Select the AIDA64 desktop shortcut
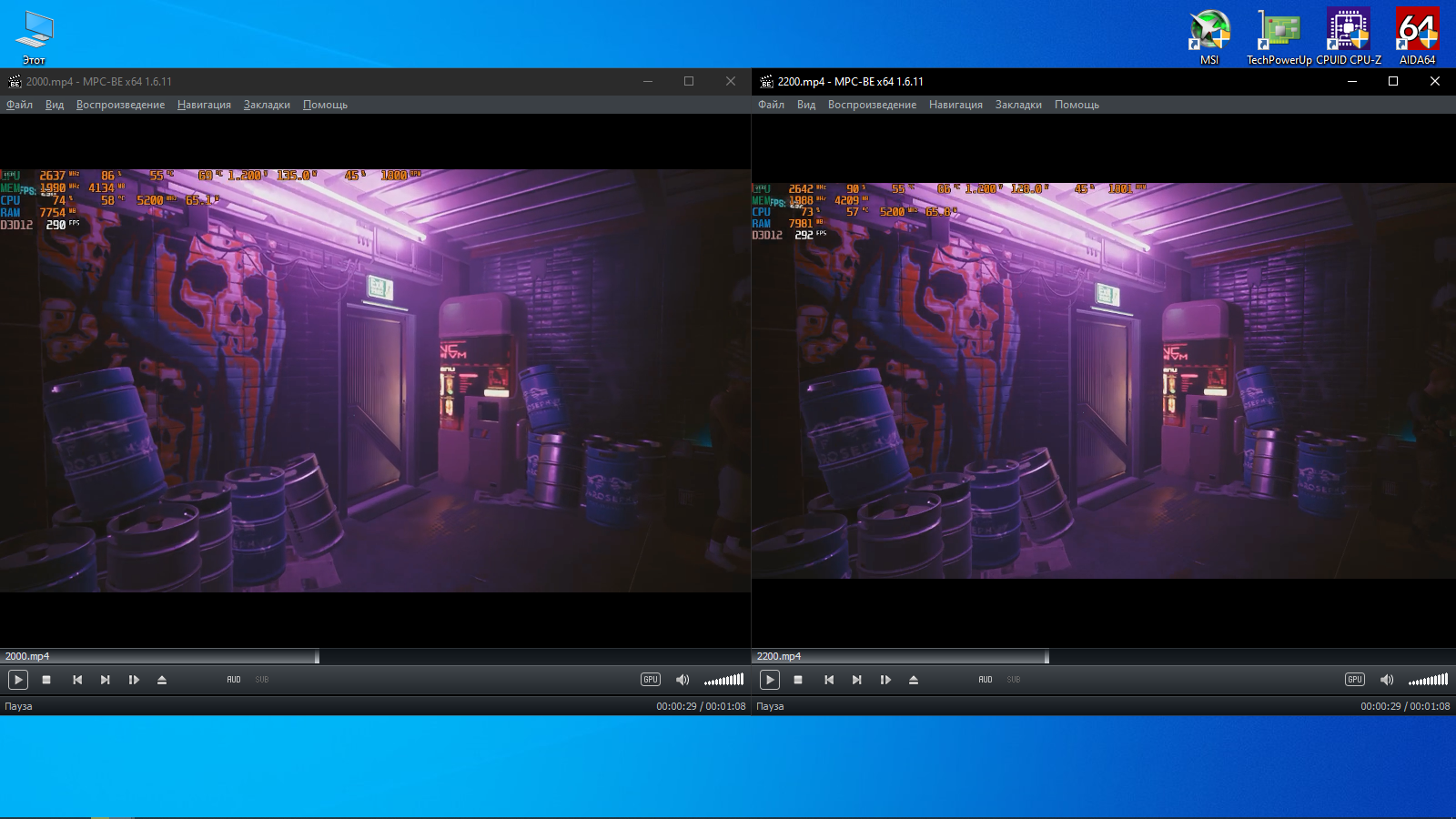This screenshot has height=819, width=1456. point(1417,36)
